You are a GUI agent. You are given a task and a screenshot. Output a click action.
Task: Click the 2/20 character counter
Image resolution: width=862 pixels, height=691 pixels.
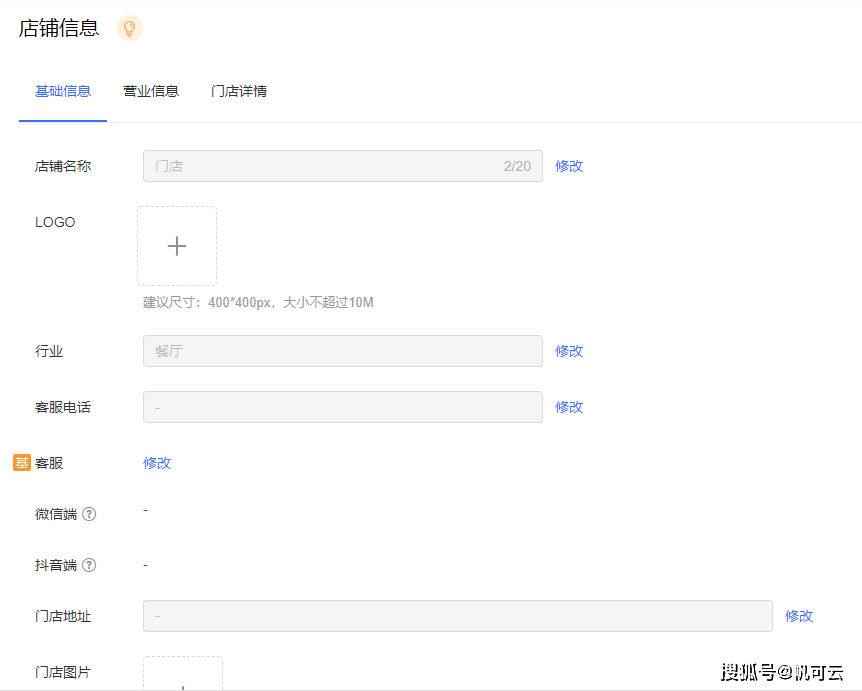click(x=518, y=166)
